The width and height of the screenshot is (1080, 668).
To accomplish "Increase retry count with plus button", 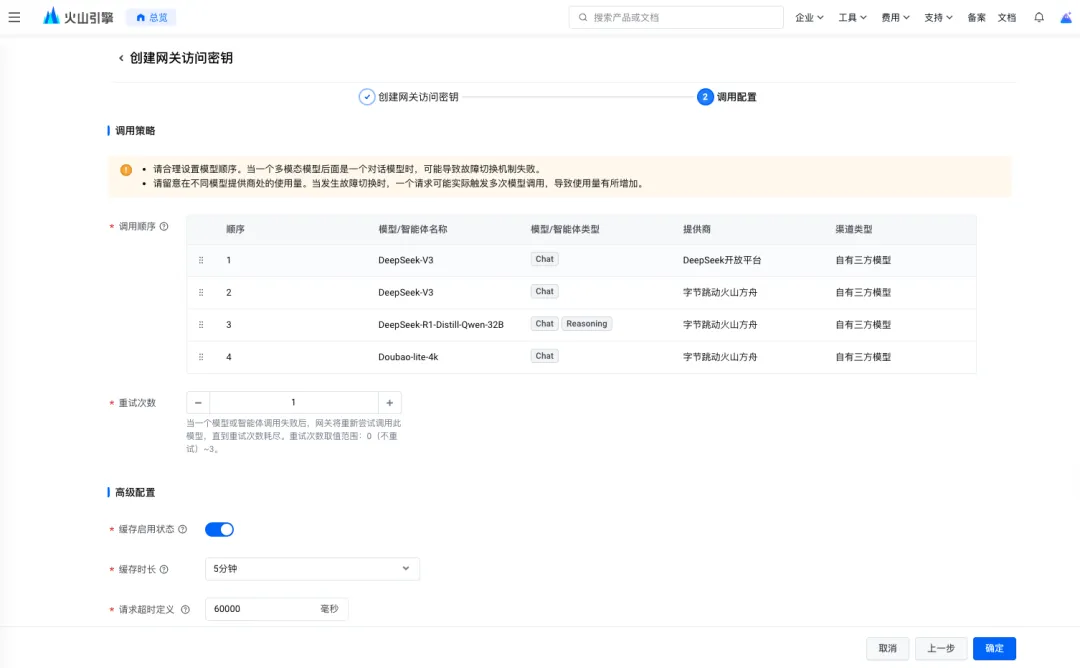I will click(x=390, y=402).
